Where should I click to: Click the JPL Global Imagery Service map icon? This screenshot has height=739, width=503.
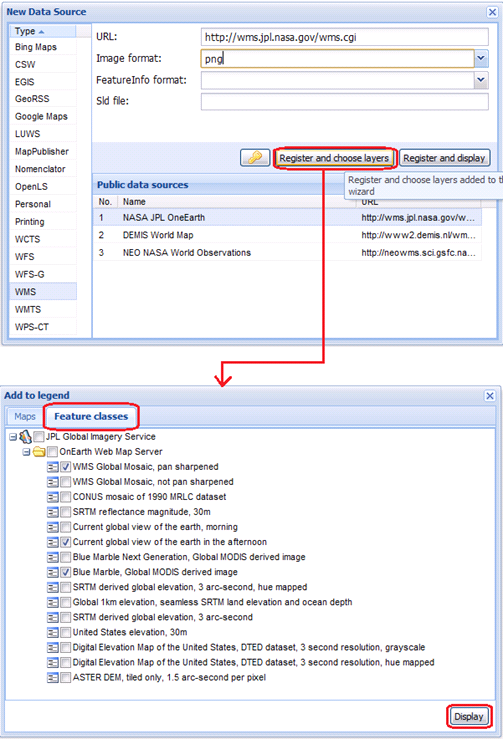point(25,437)
